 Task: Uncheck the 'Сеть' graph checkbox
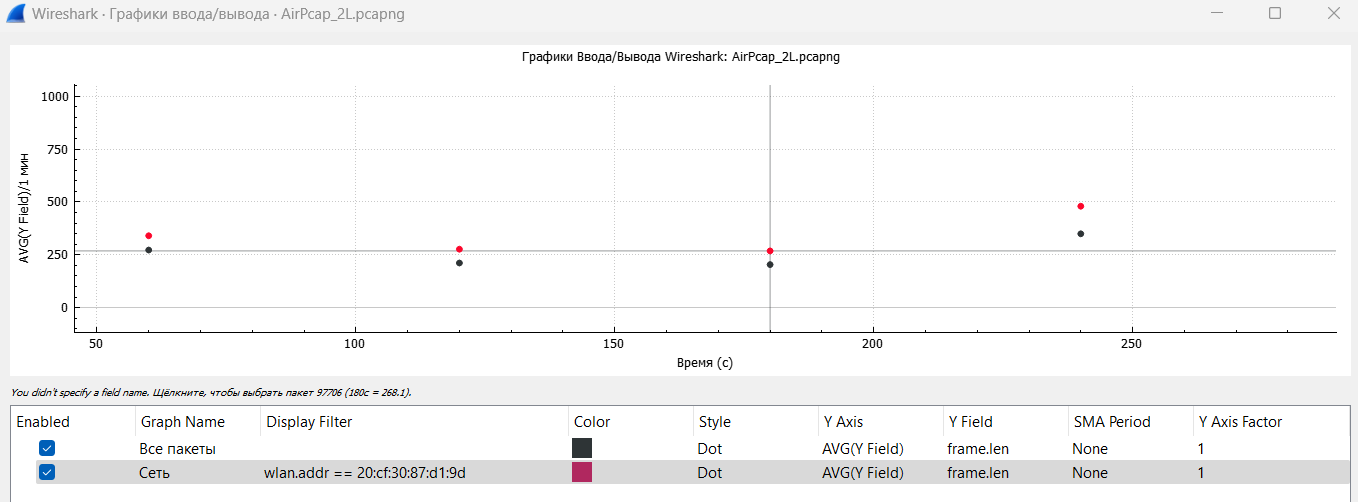(x=47, y=472)
